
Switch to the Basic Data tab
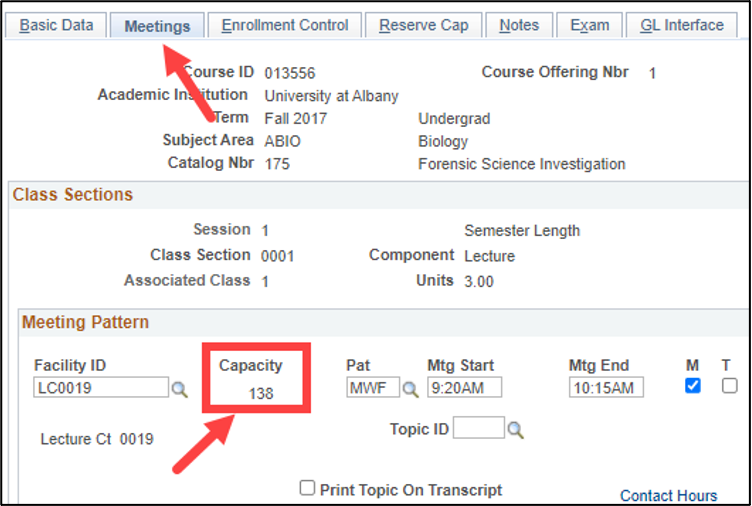(56, 26)
